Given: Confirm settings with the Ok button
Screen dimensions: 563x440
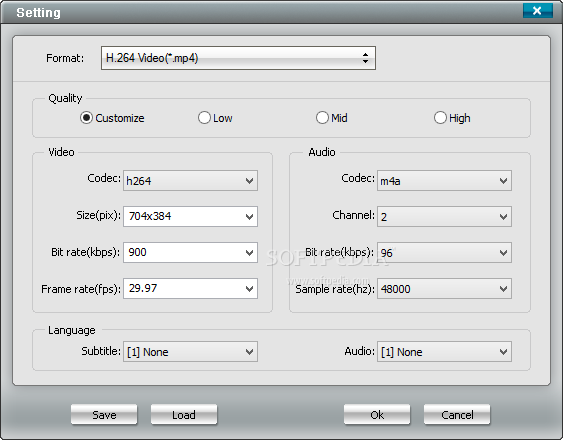Looking at the screenshot, I should 377,414.
